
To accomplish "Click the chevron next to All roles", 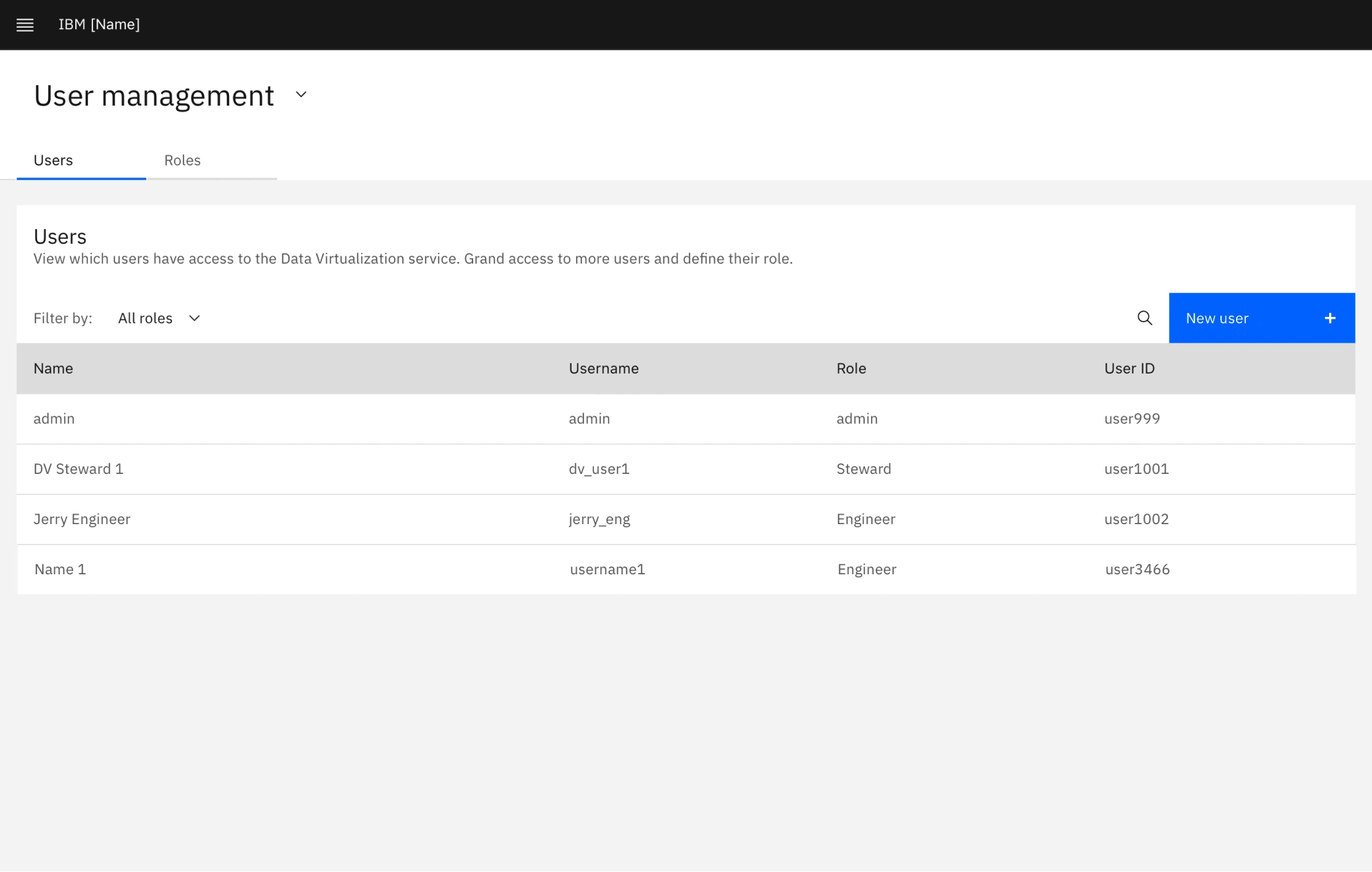I will point(195,318).
